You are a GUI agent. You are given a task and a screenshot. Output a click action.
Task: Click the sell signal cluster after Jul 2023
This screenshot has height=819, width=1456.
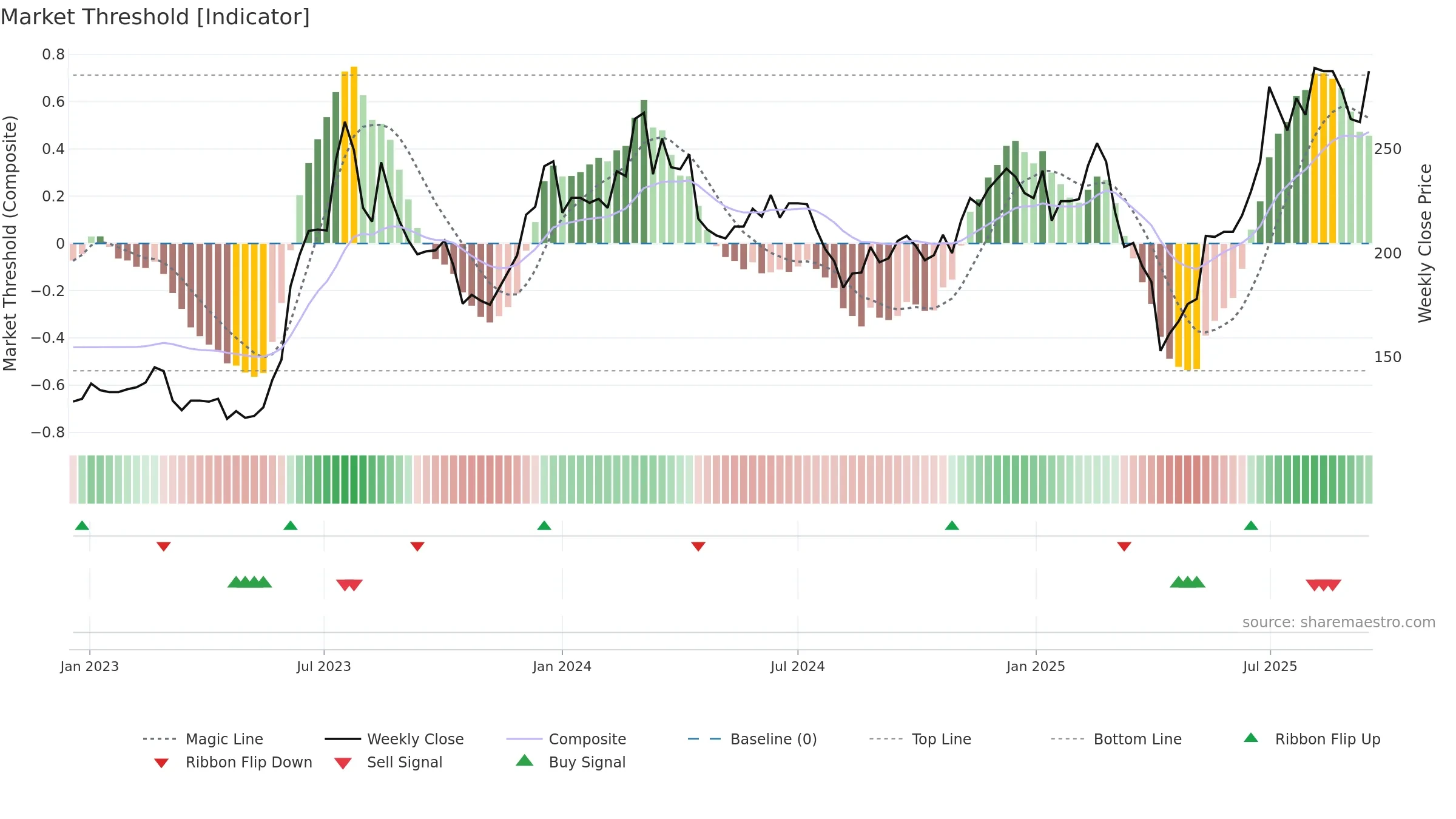pos(349,585)
